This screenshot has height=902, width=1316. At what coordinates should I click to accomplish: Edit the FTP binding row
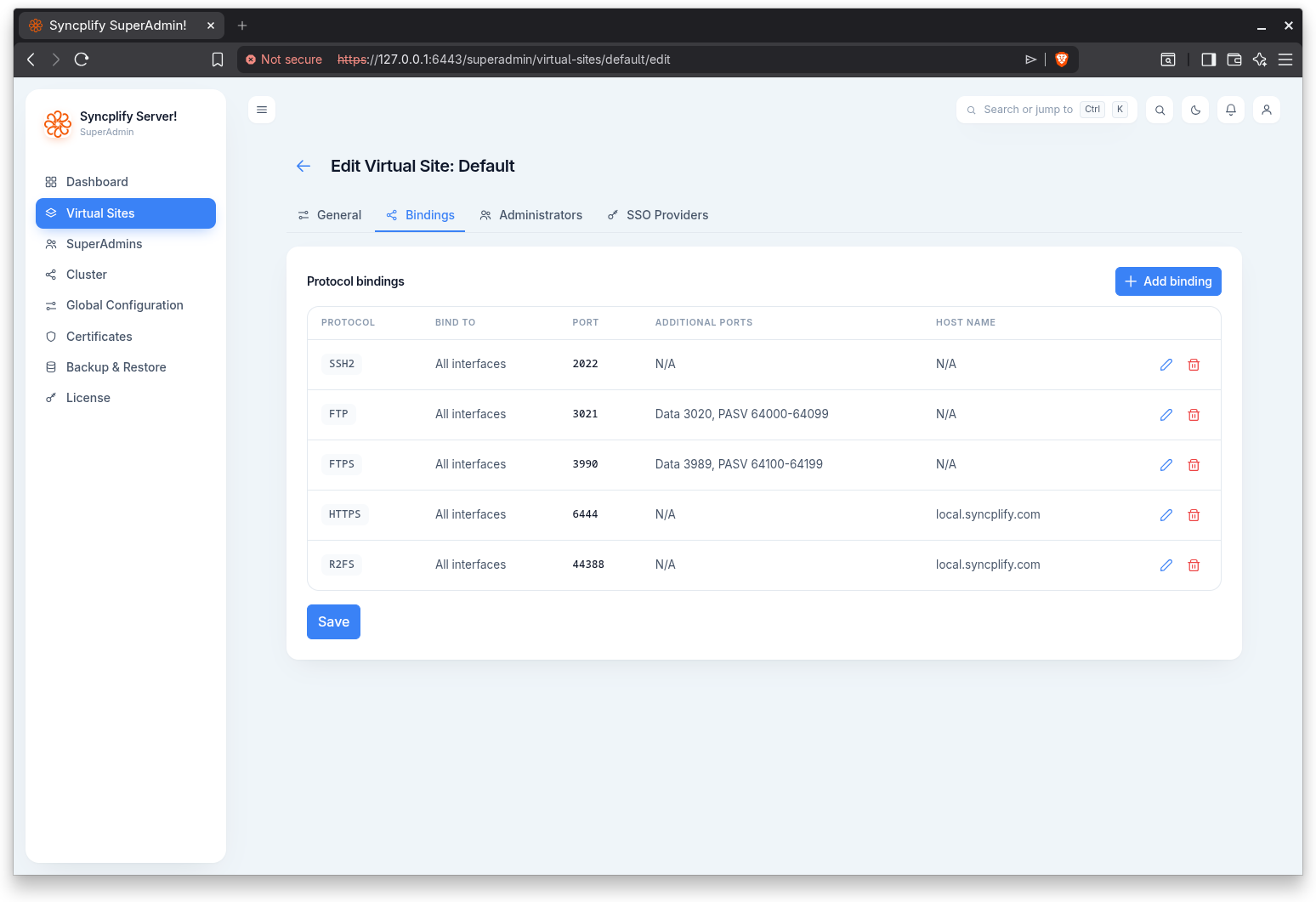click(1166, 415)
